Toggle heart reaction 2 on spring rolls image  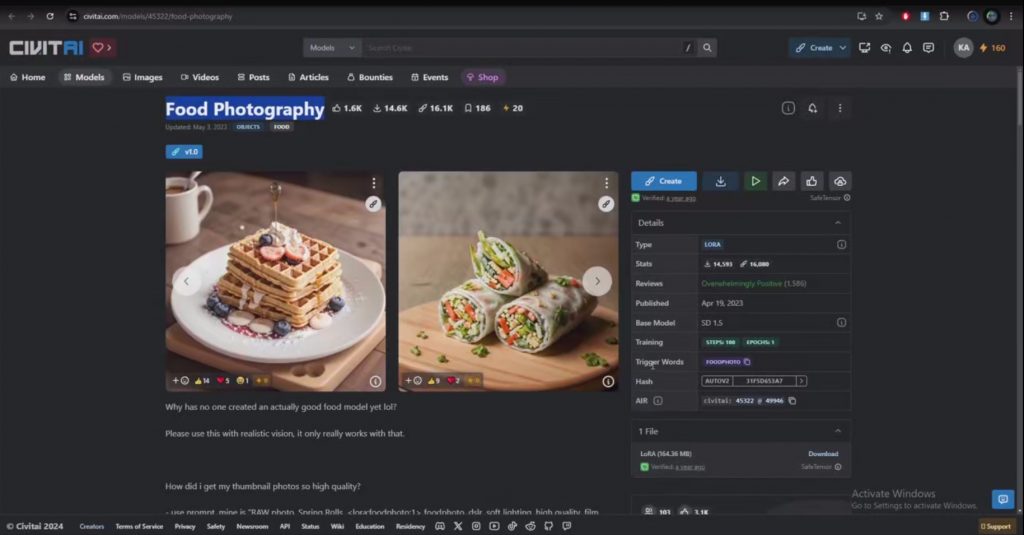click(x=453, y=381)
